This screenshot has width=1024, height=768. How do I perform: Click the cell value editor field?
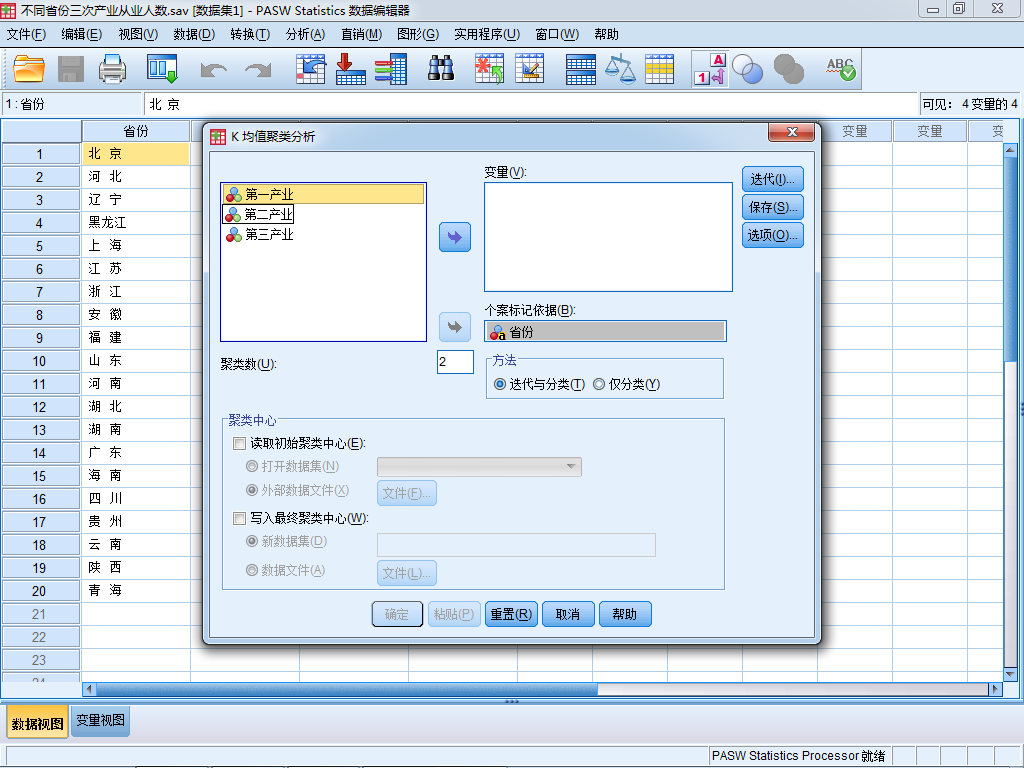click(530, 104)
